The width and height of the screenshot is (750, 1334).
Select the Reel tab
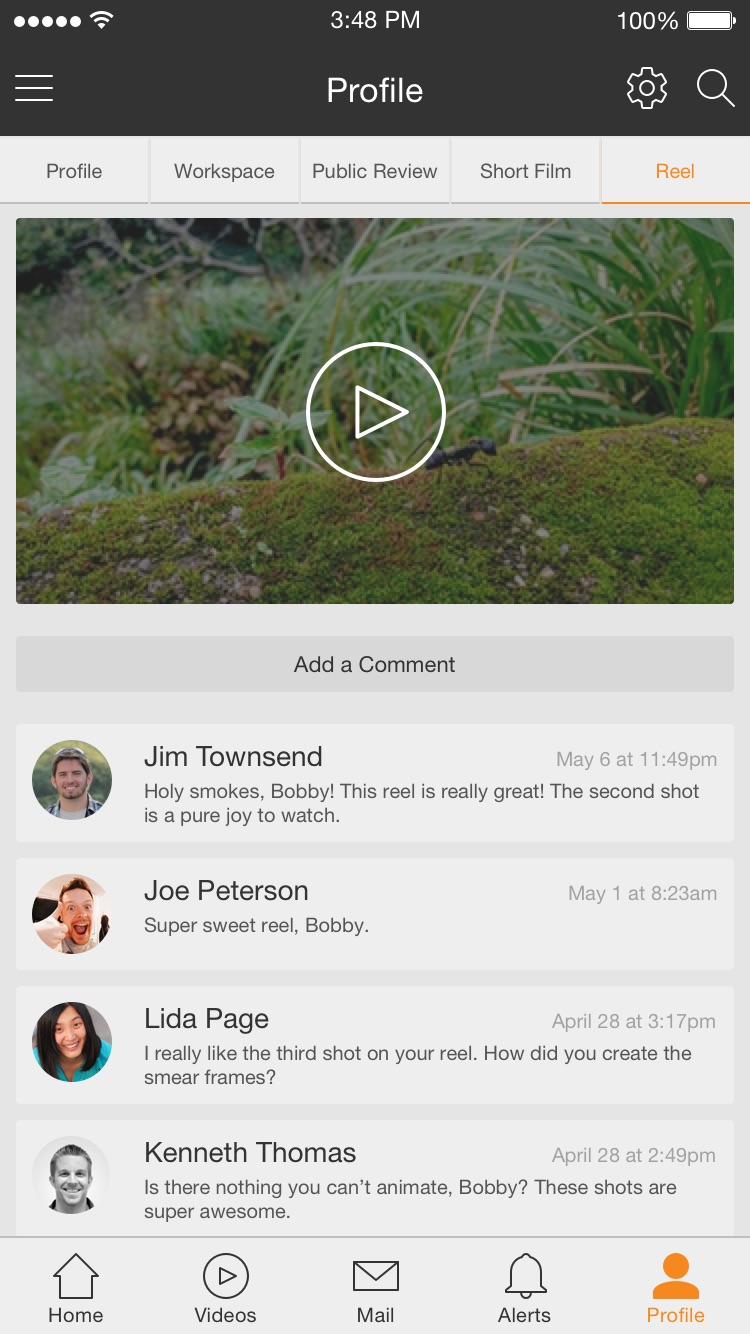(x=675, y=171)
